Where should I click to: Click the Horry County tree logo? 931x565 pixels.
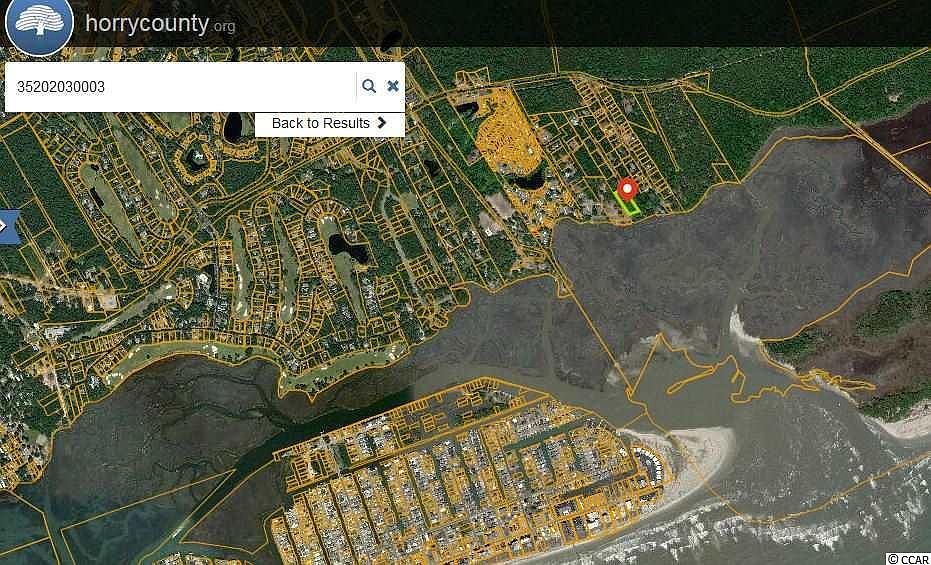pyautogui.click(x=39, y=25)
